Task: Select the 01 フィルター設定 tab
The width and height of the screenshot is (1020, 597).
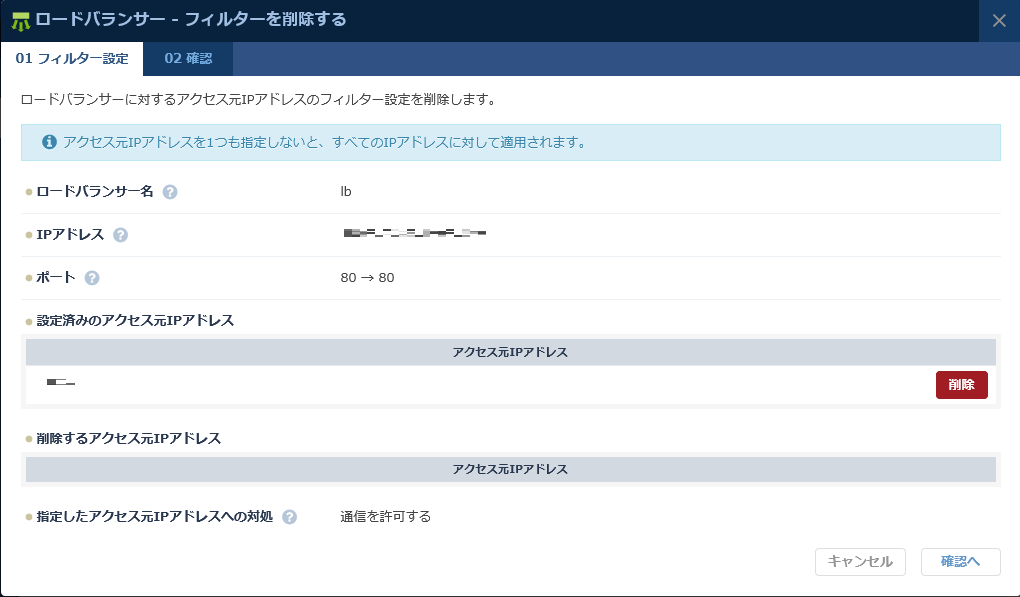Action: [x=70, y=58]
